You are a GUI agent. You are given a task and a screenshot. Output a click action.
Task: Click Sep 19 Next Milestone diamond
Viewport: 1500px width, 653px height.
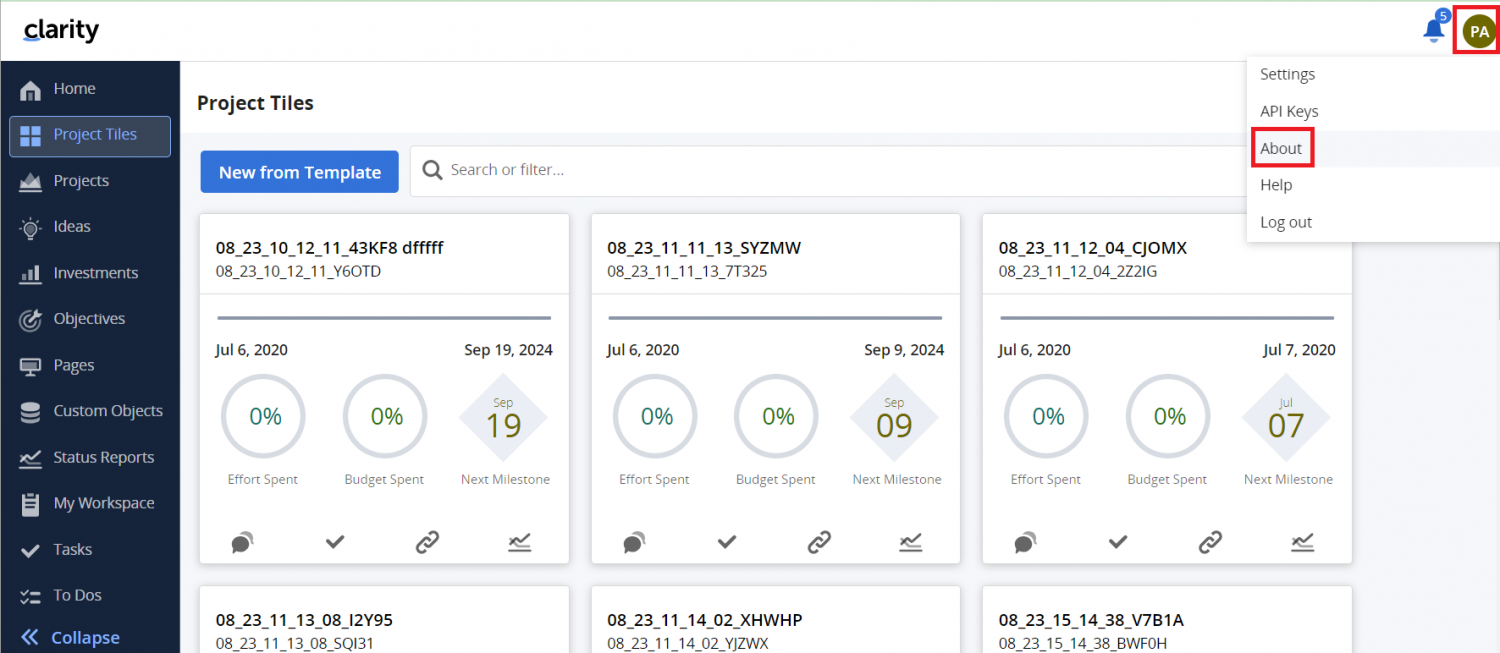coord(504,419)
